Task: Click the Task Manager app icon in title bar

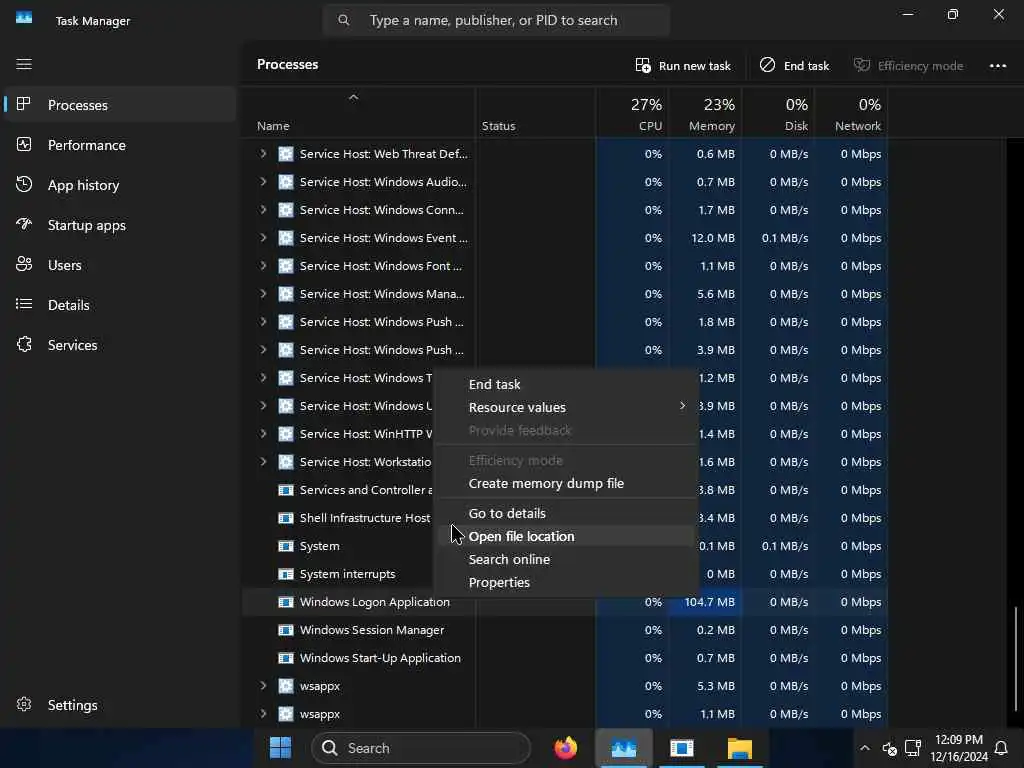Action: coord(24,18)
